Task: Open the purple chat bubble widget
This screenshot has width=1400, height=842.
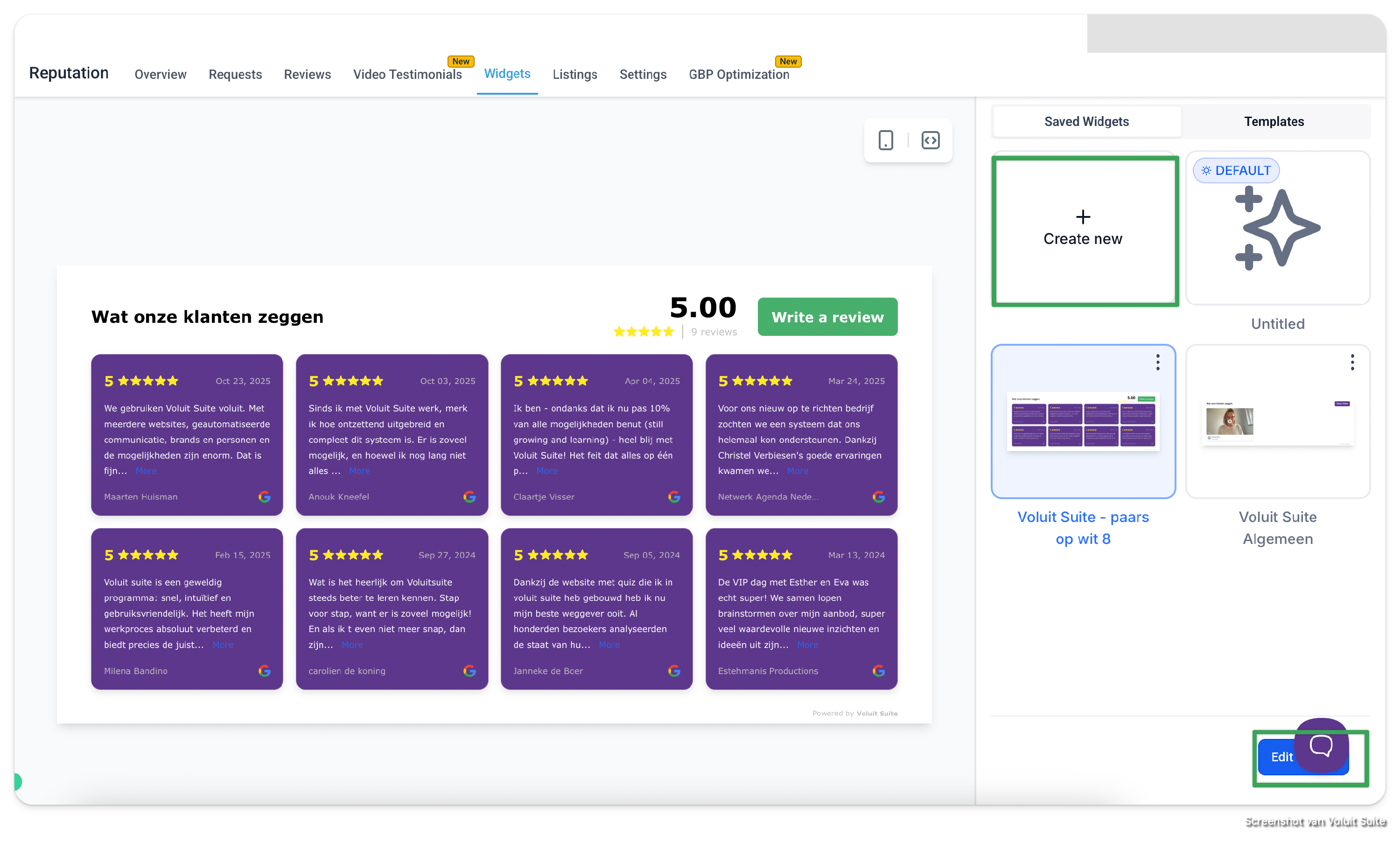Action: pyautogui.click(x=1321, y=745)
